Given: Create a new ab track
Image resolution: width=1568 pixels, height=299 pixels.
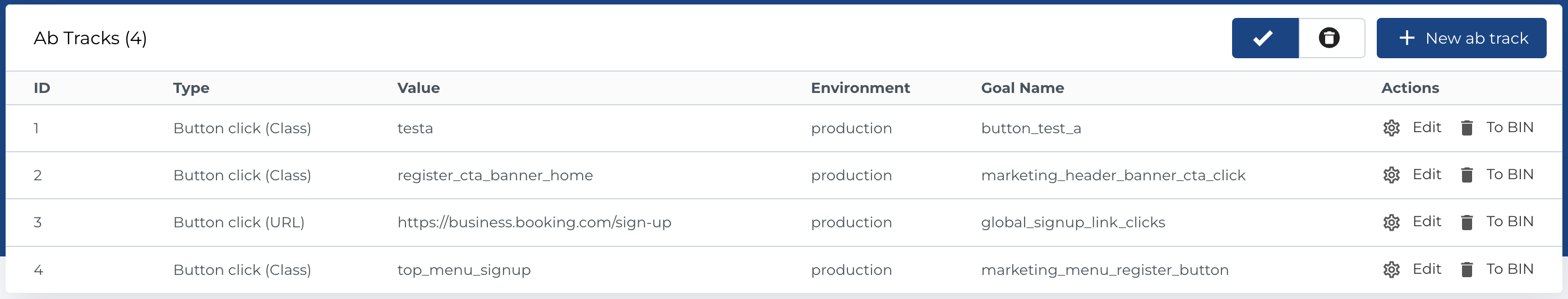Looking at the screenshot, I should 1461,38.
